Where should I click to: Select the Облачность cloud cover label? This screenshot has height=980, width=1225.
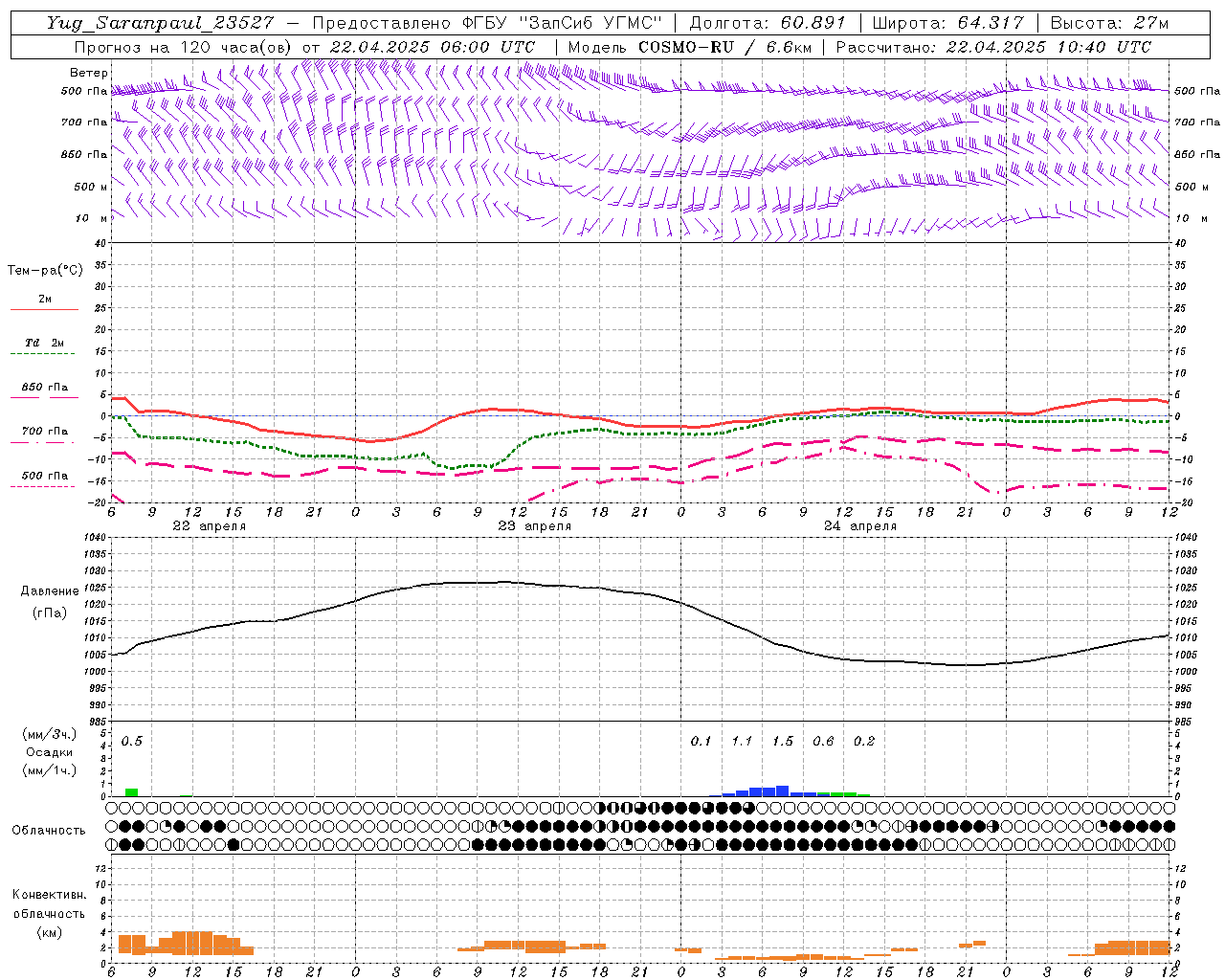[x=49, y=831]
